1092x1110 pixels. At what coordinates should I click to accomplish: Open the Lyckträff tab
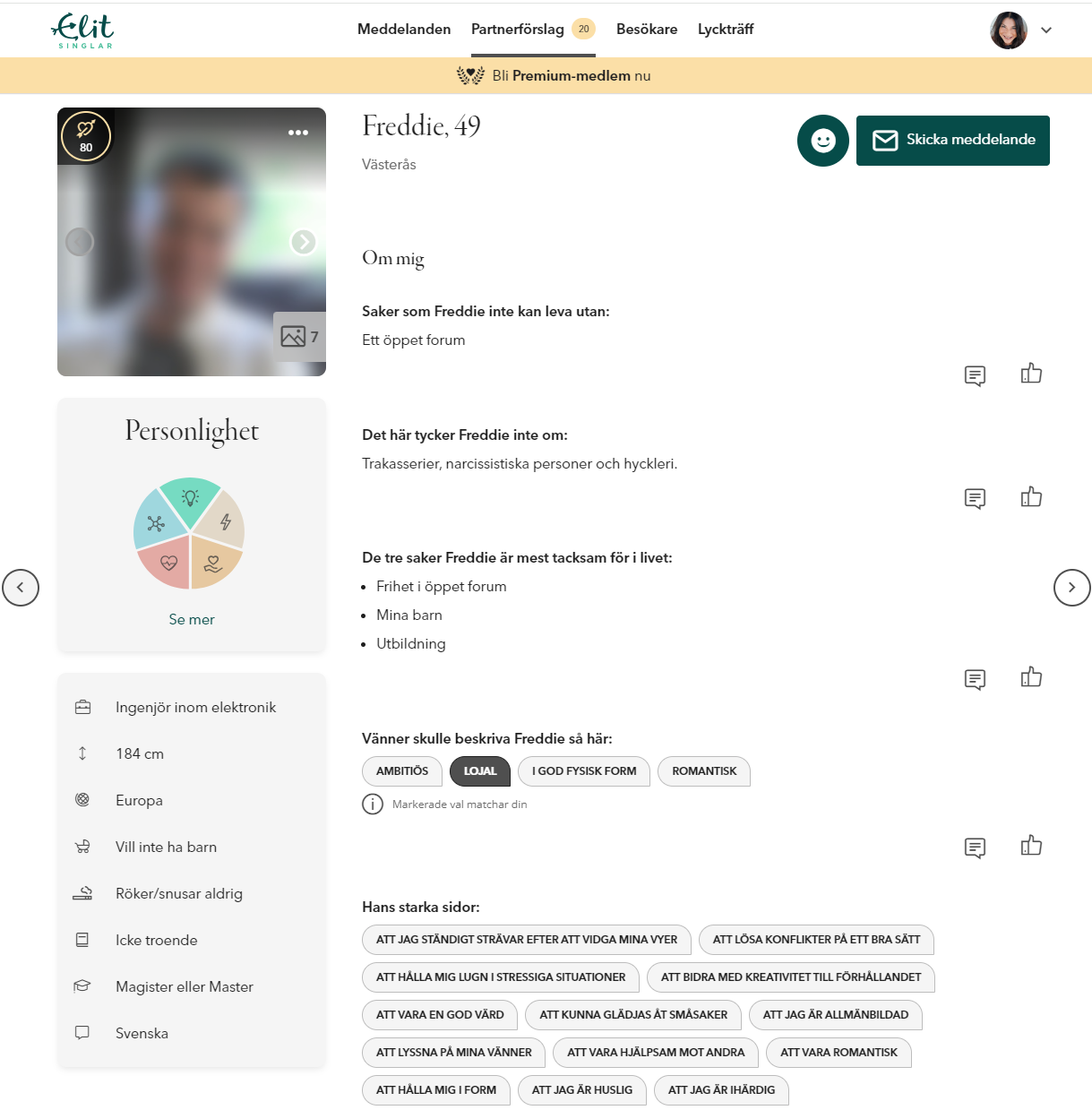pyautogui.click(x=726, y=30)
